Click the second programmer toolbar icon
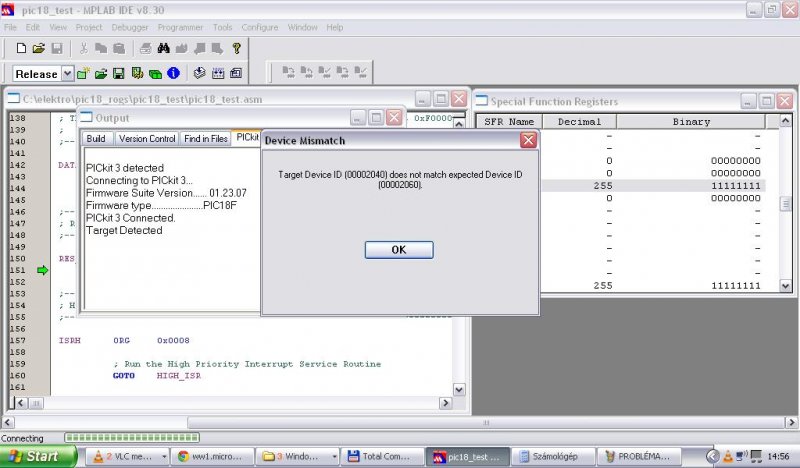Viewport: 800px width, 468px height. click(x=307, y=72)
